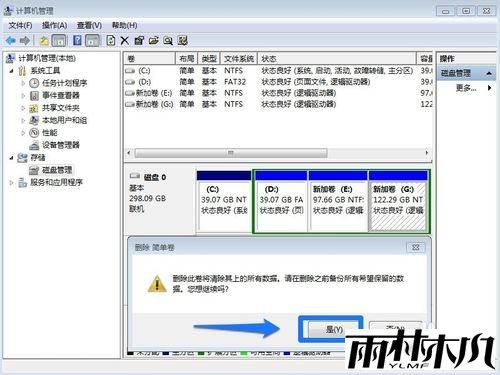This screenshot has width=500, height=375.
Task: Select 磁盘管理 in the tree
Action: click(x=57, y=170)
